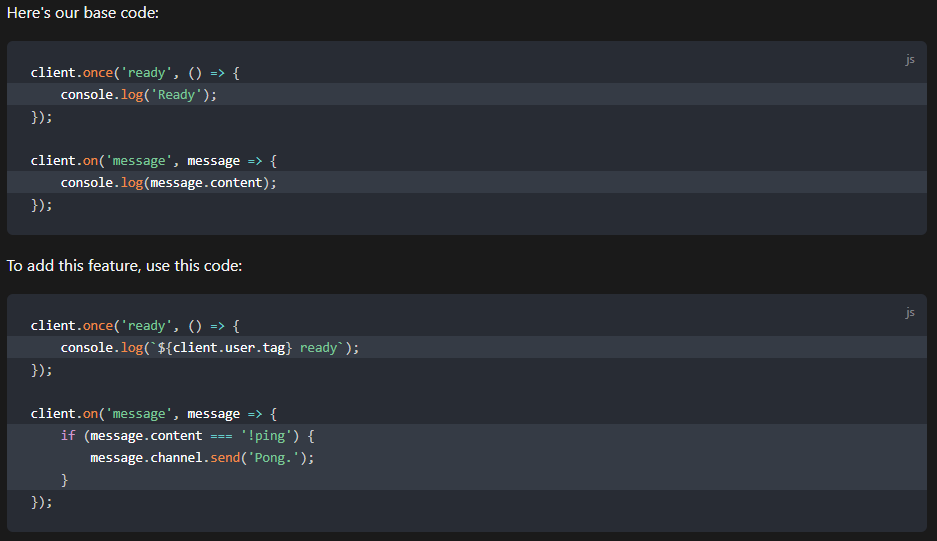The height and width of the screenshot is (541, 937).
Task: Click the line with ${client.user.tag} ready
Action: coord(467,347)
